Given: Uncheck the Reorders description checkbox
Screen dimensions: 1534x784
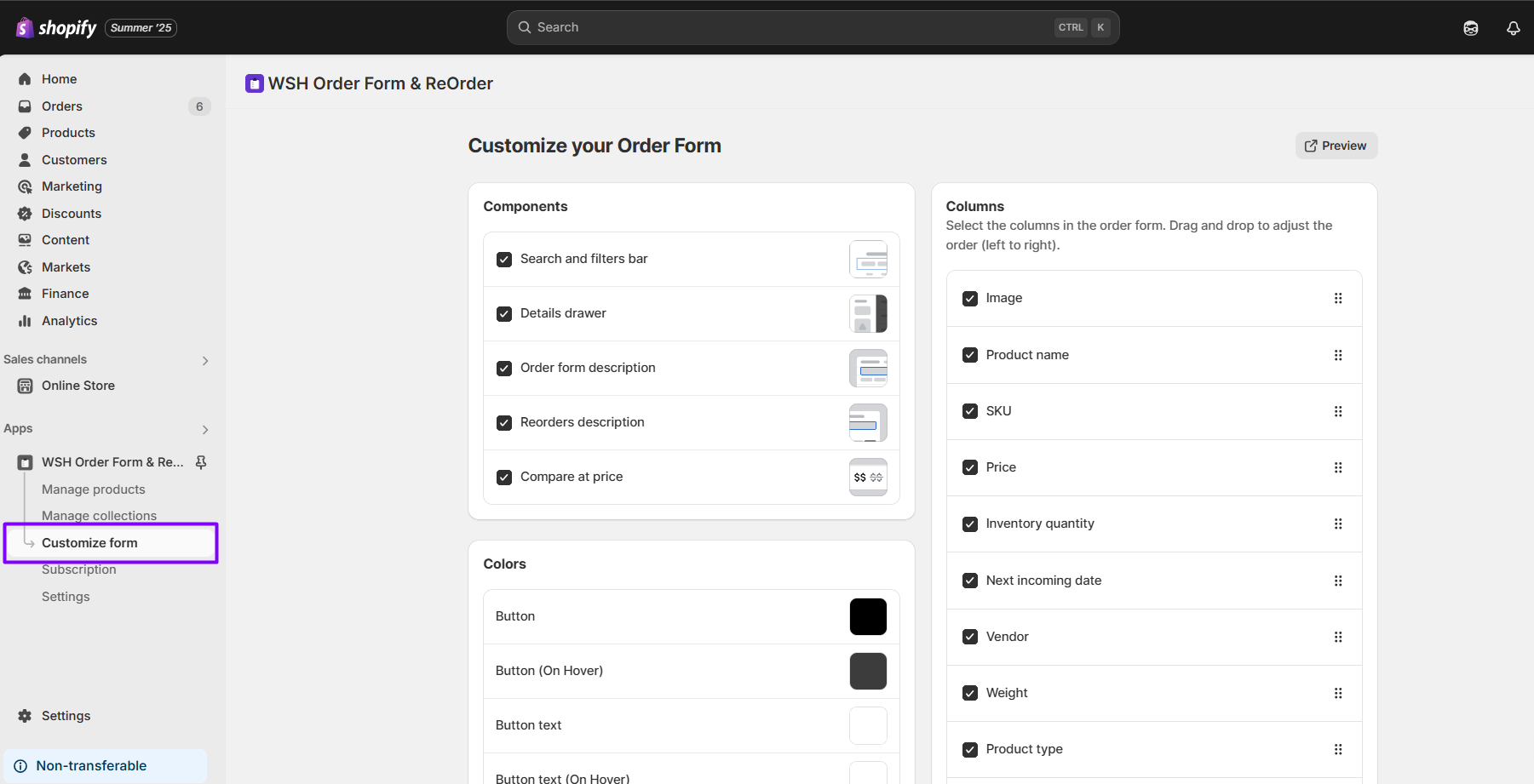Looking at the screenshot, I should 504,423.
